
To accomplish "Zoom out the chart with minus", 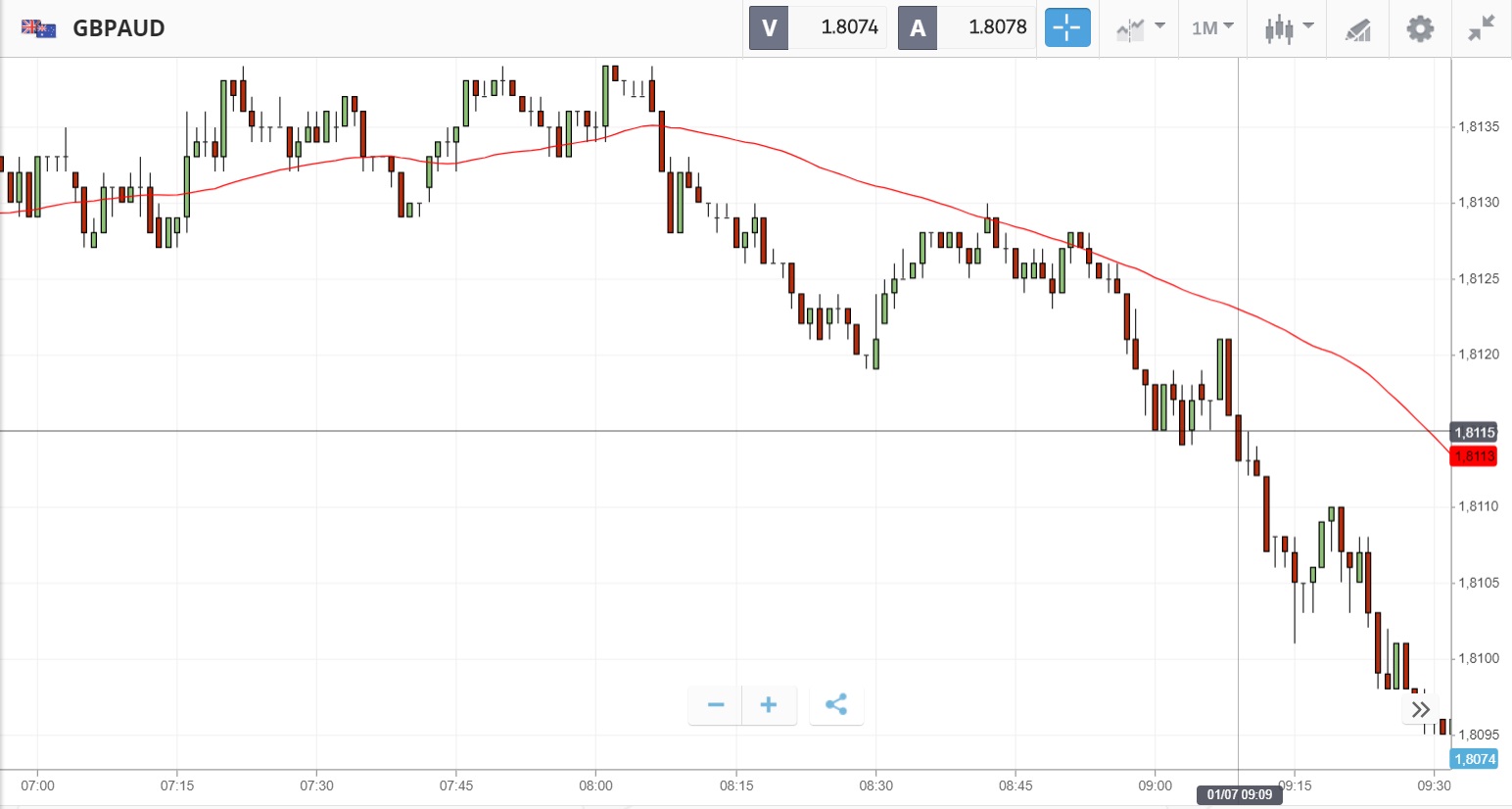I will (x=716, y=705).
